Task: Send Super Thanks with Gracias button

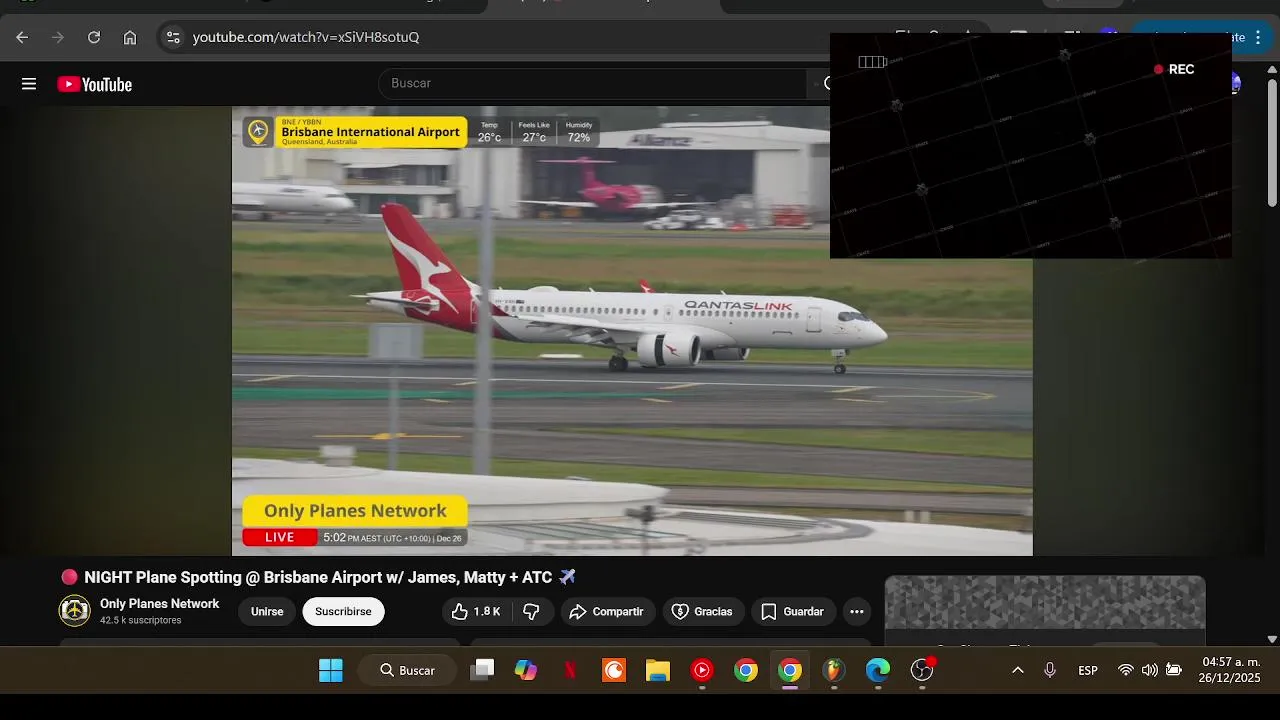Action: point(702,611)
